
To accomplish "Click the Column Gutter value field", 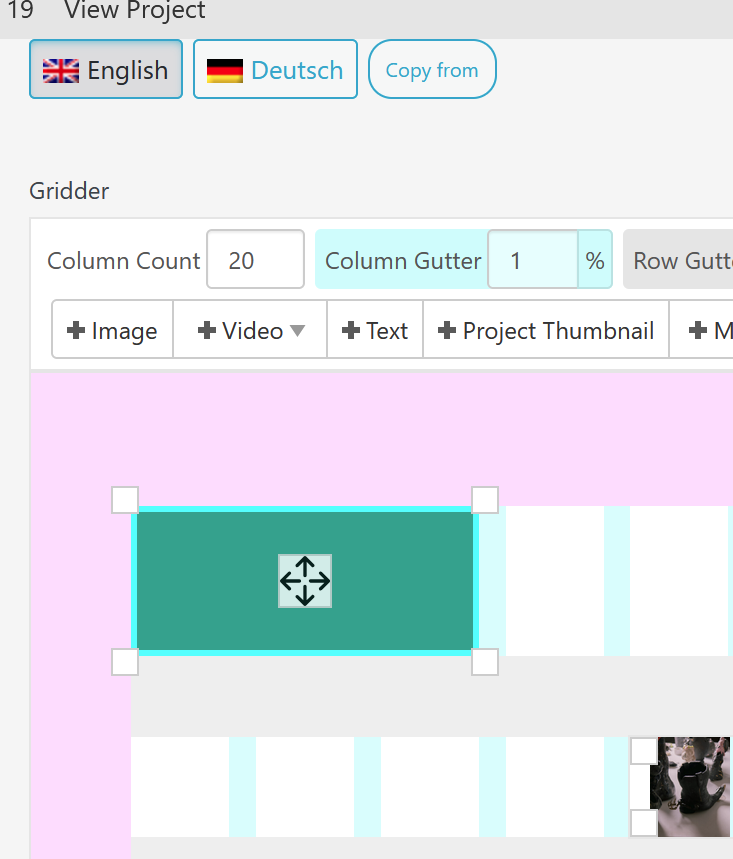I will click(x=532, y=261).
